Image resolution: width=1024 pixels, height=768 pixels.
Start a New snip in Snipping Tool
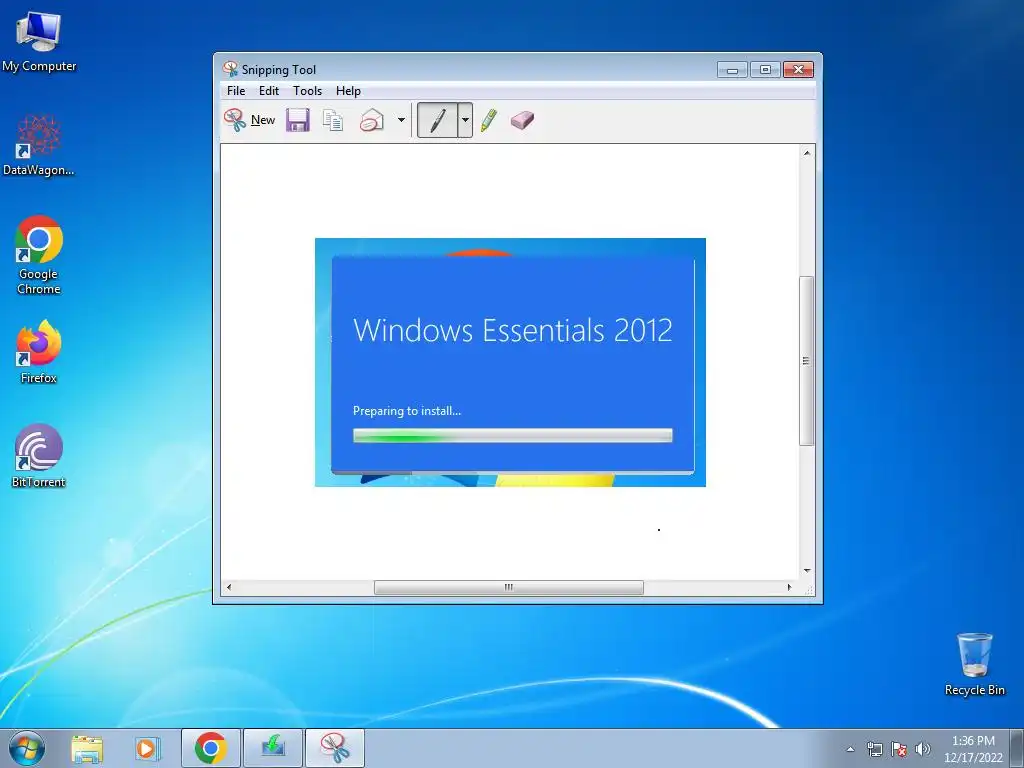coord(249,120)
